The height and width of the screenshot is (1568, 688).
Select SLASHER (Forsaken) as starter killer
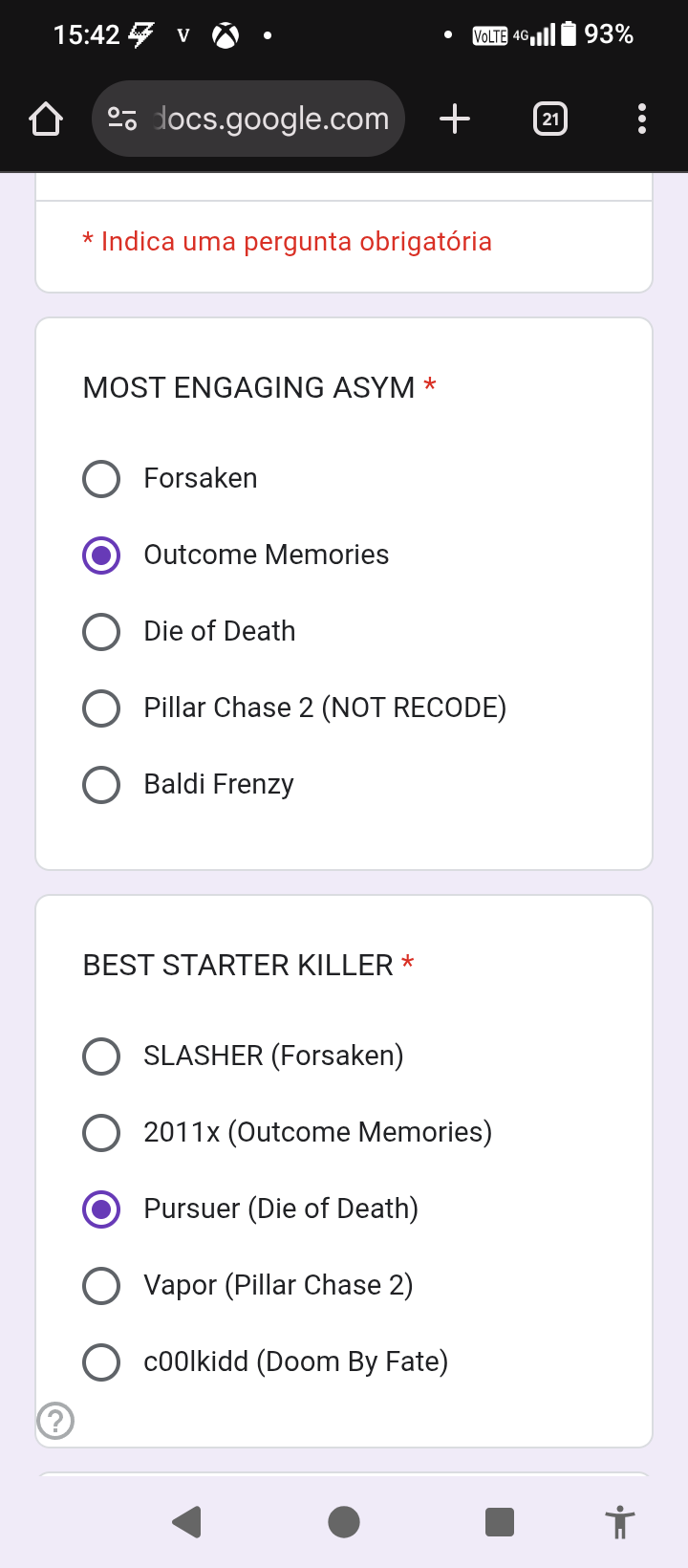point(101,1056)
